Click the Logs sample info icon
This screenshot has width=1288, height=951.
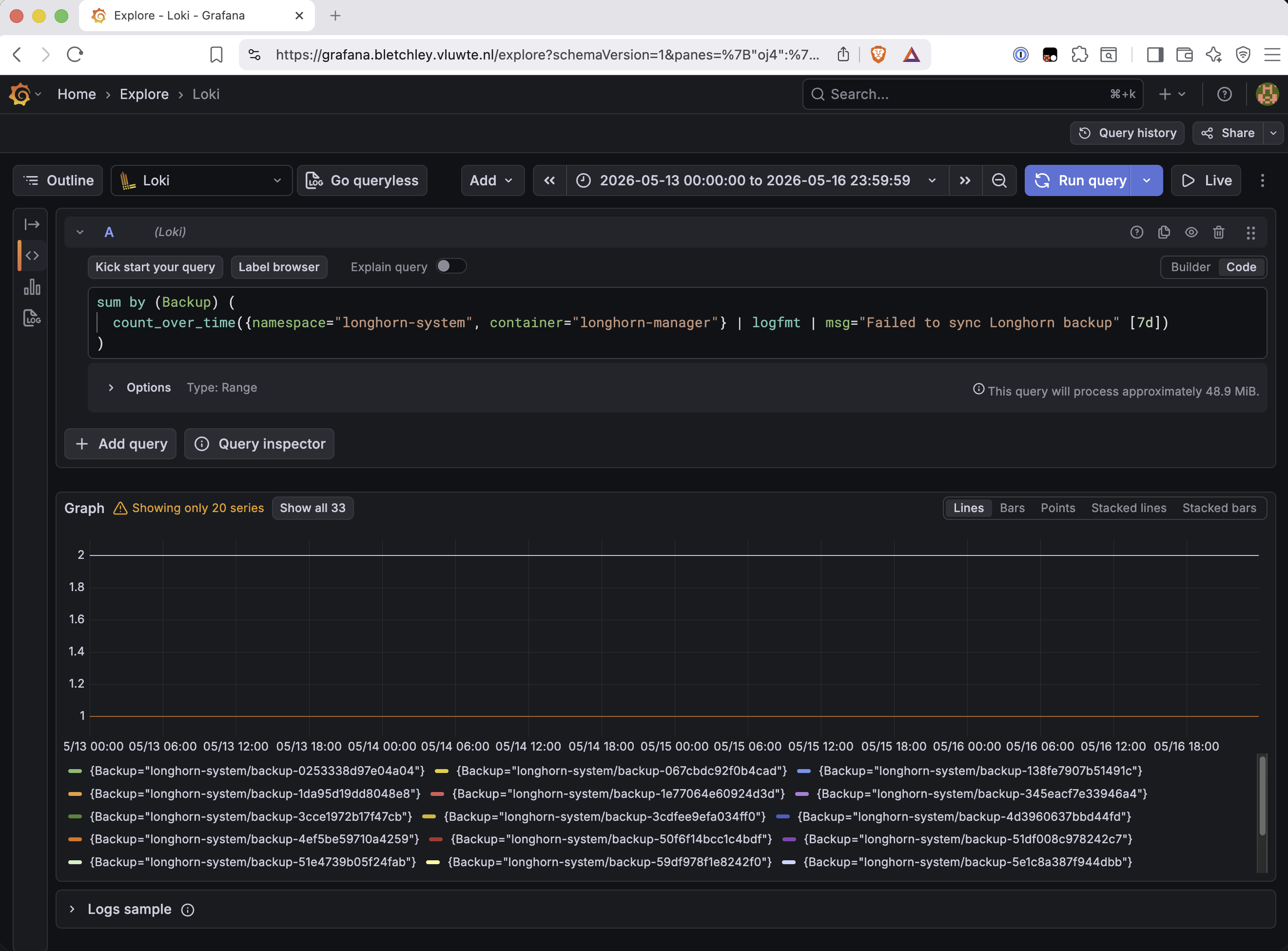(x=188, y=910)
